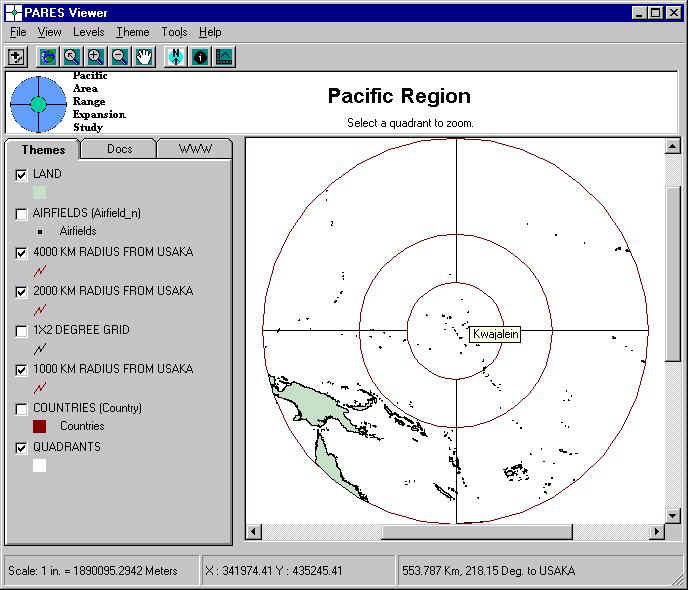Select the Pan hand tool
This screenshot has width=688, height=590.
(x=143, y=57)
